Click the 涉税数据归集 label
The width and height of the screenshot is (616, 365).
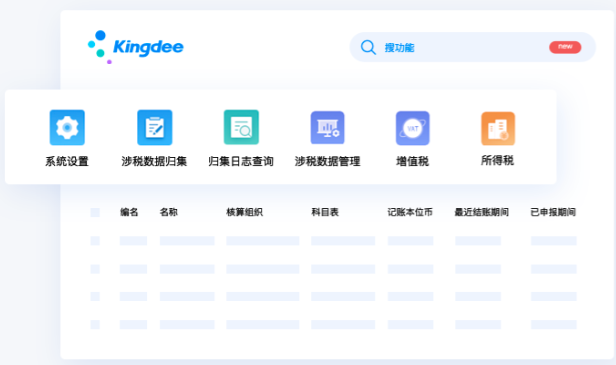(154, 161)
